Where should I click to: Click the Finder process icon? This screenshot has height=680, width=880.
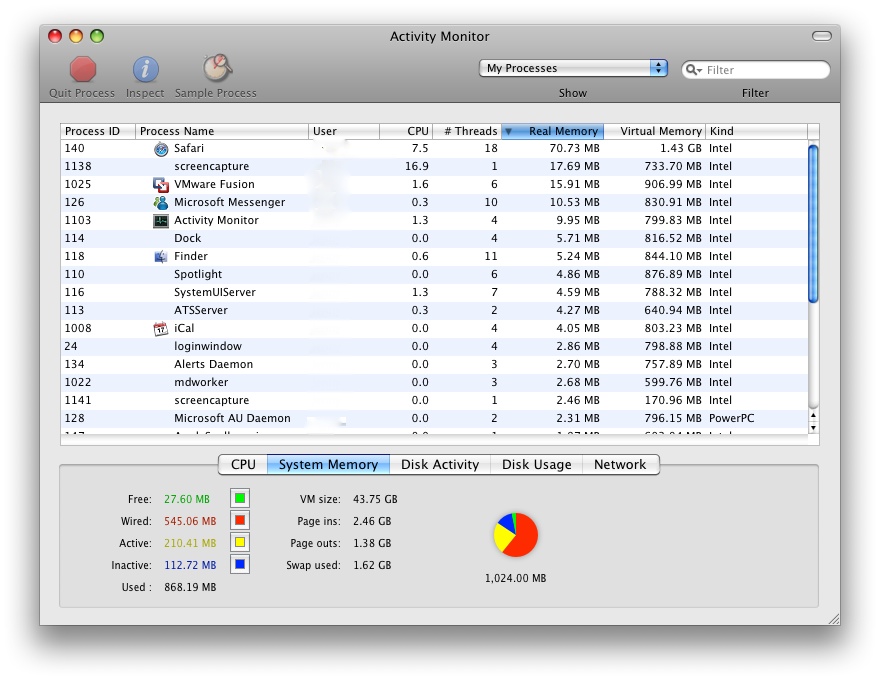point(161,256)
